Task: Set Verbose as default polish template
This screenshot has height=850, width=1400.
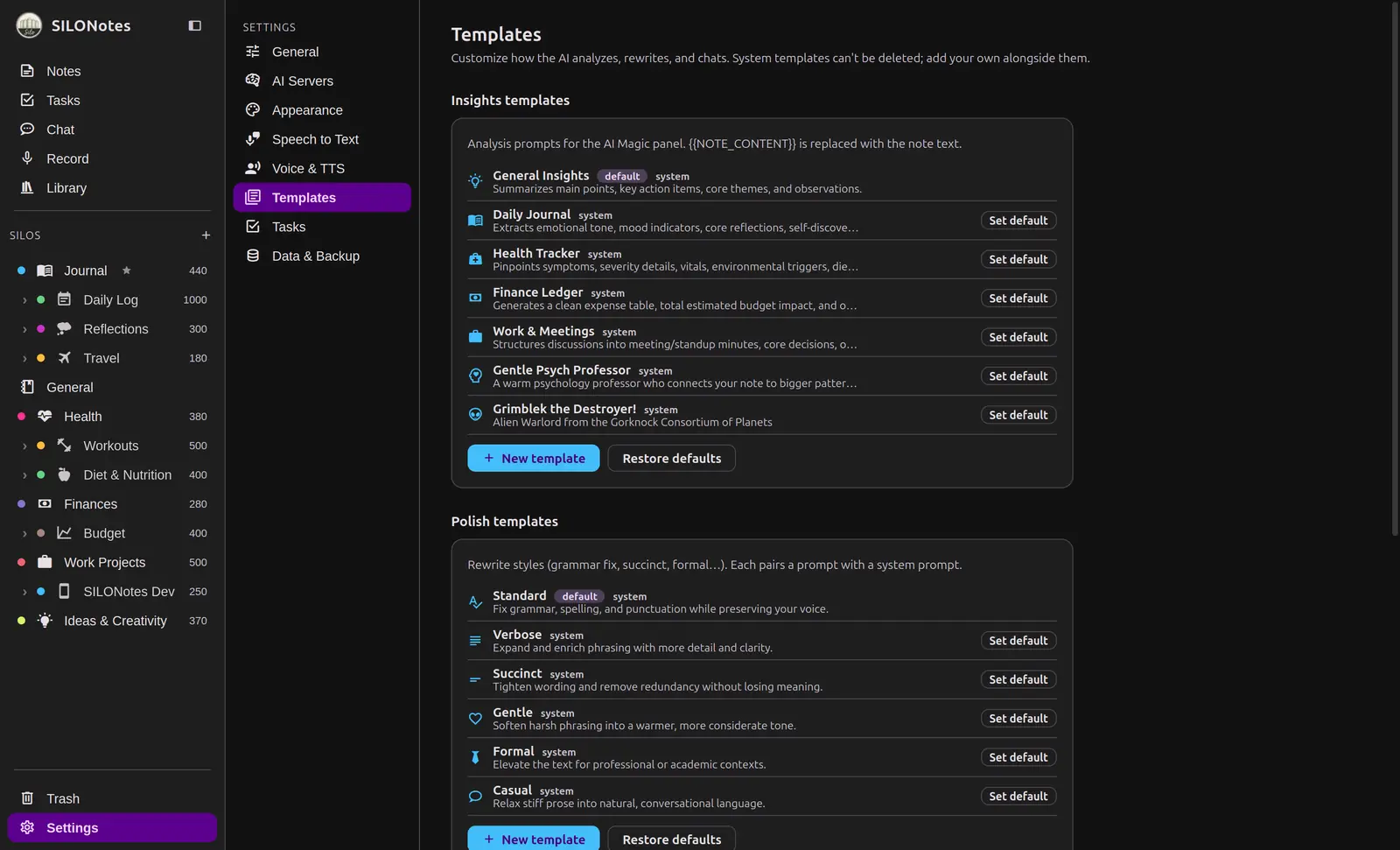Action: pos(1018,641)
